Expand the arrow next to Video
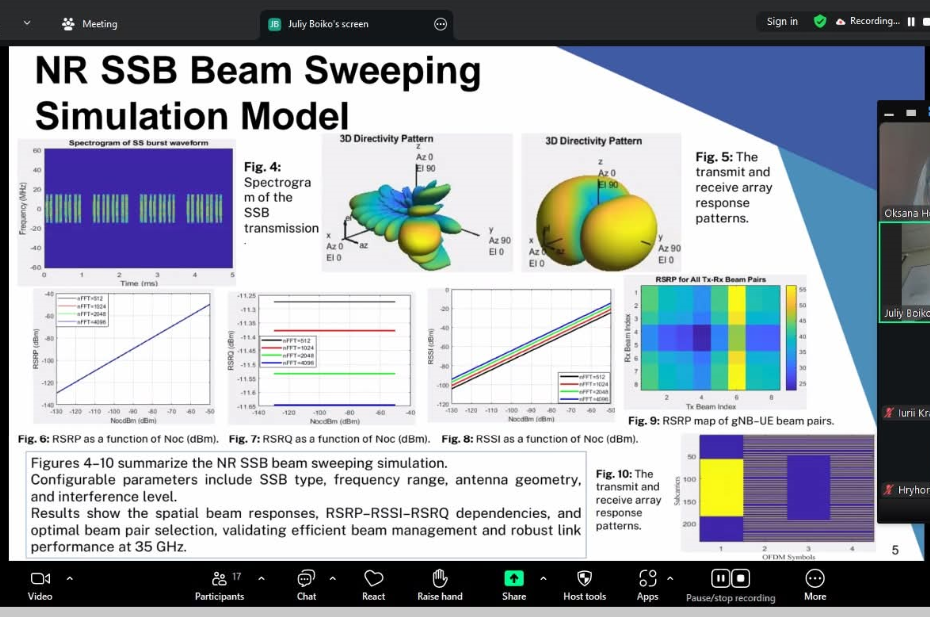 pos(69,578)
